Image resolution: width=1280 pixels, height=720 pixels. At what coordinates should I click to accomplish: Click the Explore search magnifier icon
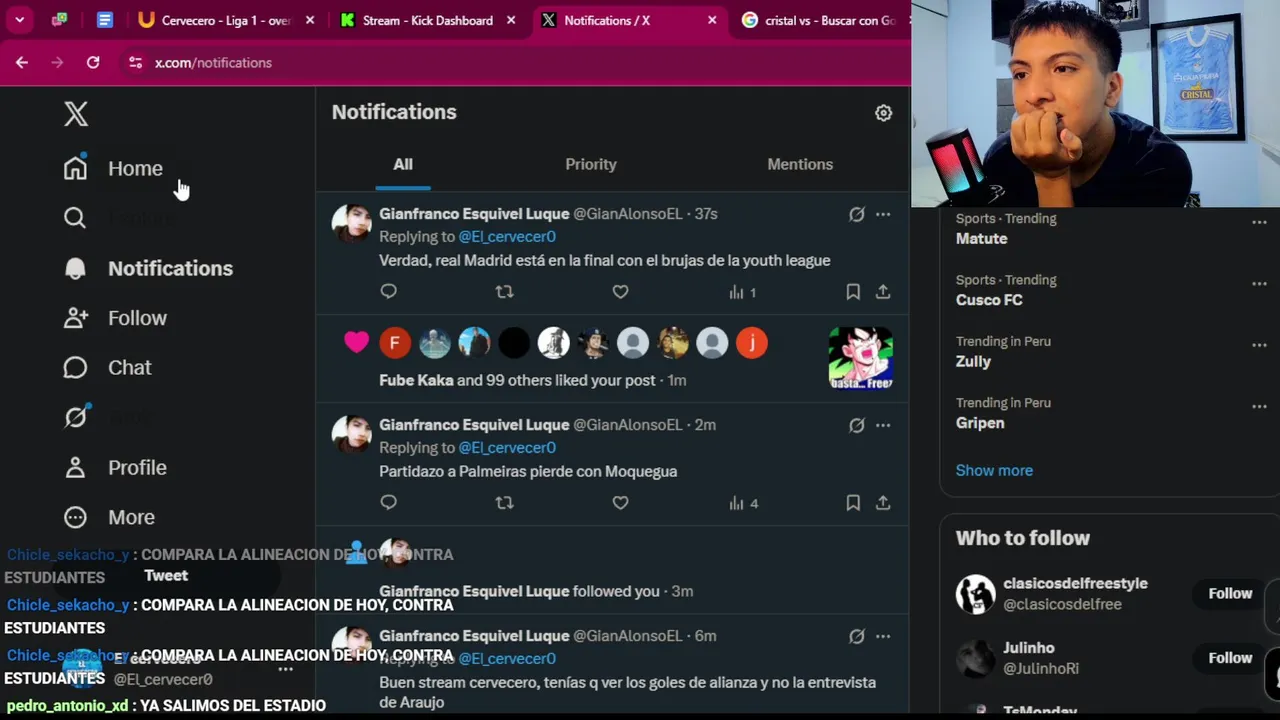[75, 218]
